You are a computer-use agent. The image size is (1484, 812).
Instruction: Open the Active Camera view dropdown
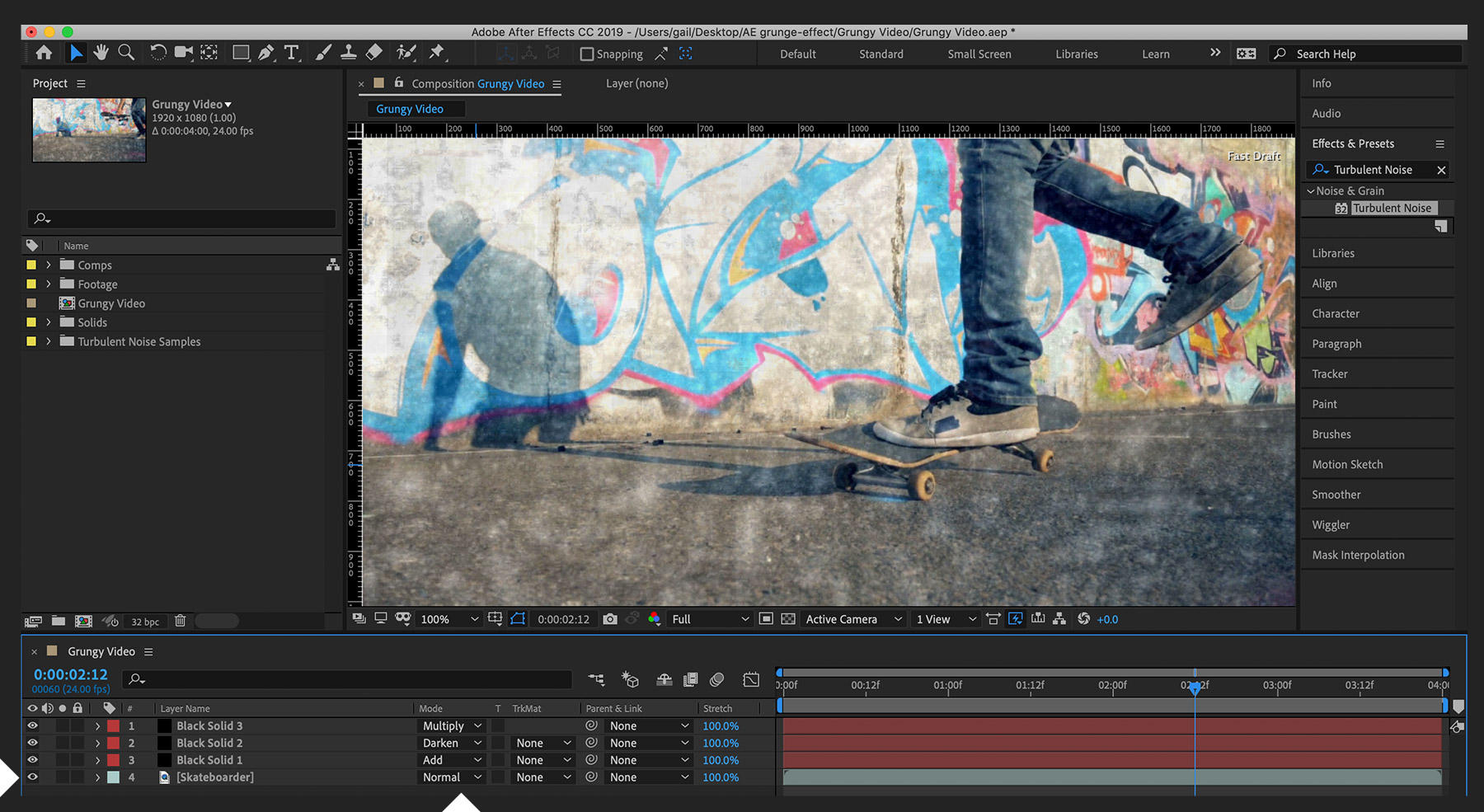852,619
